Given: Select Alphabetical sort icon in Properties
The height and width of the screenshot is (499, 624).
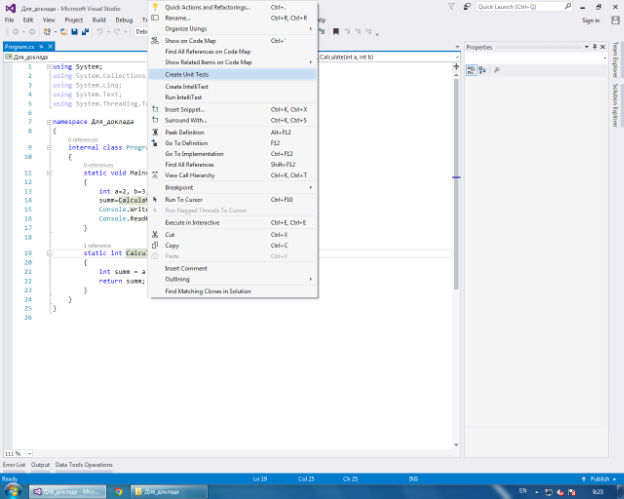Looking at the screenshot, I should click(482, 70).
